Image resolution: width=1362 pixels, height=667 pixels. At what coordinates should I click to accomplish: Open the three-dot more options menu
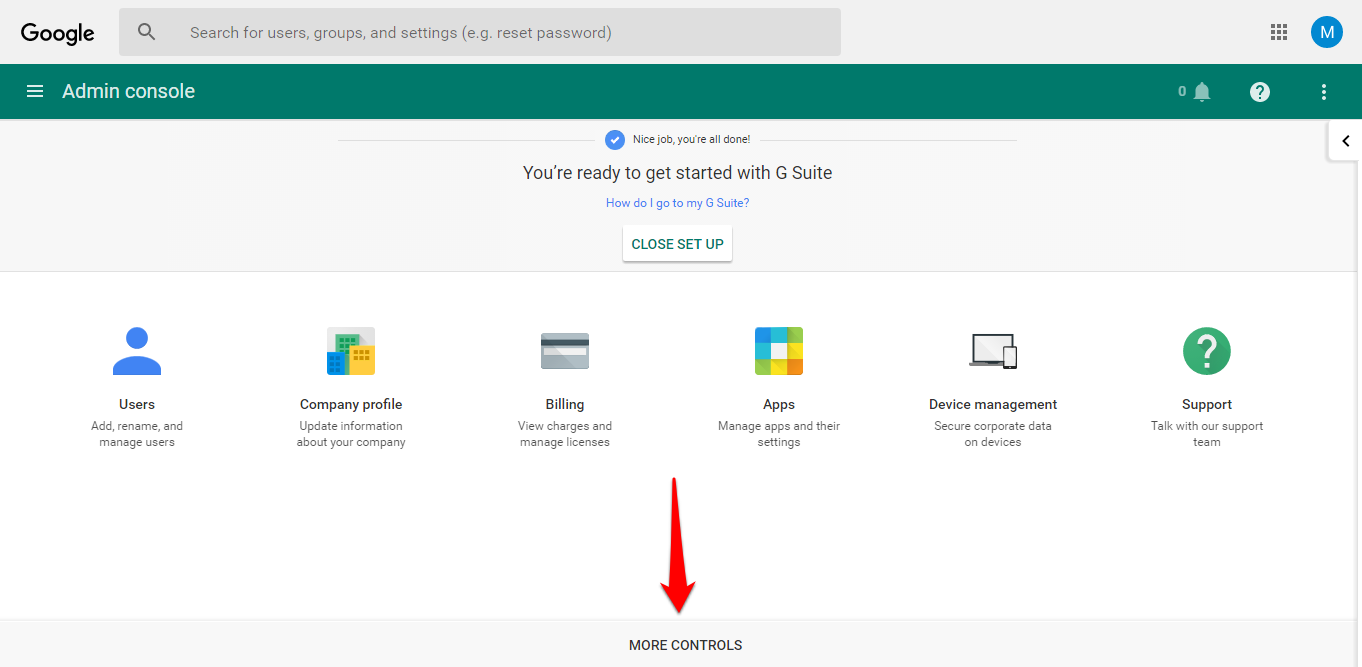(1324, 92)
